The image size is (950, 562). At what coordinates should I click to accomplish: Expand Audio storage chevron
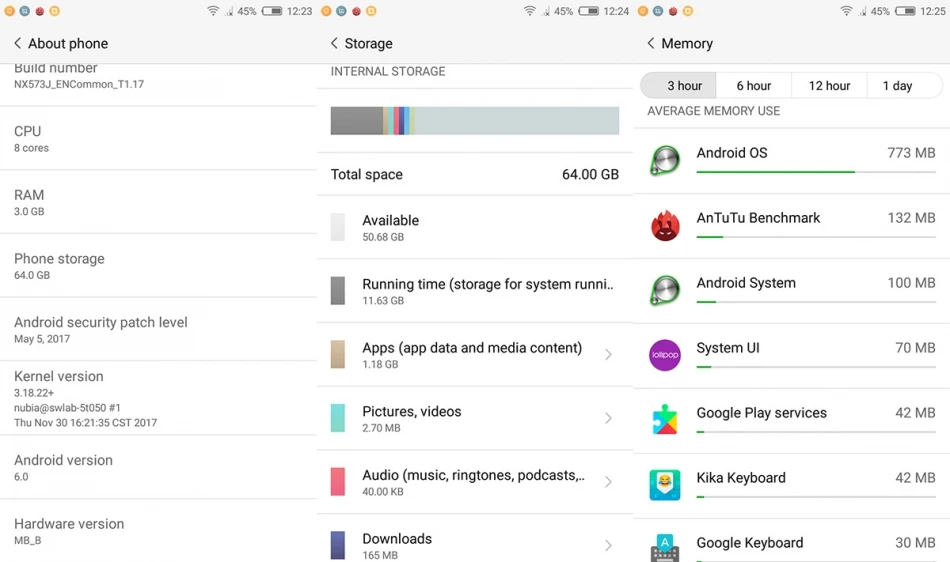608,481
